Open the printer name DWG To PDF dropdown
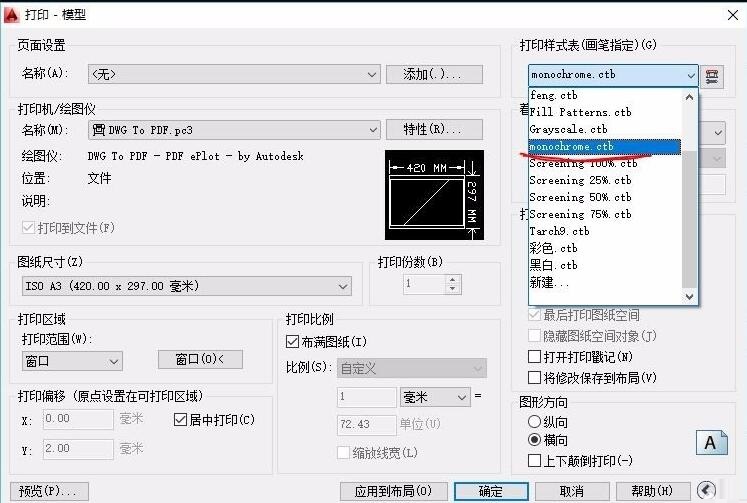Image resolution: width=747 pixels, height=503 pixels. pyautogui.click(x=234, y=130)
